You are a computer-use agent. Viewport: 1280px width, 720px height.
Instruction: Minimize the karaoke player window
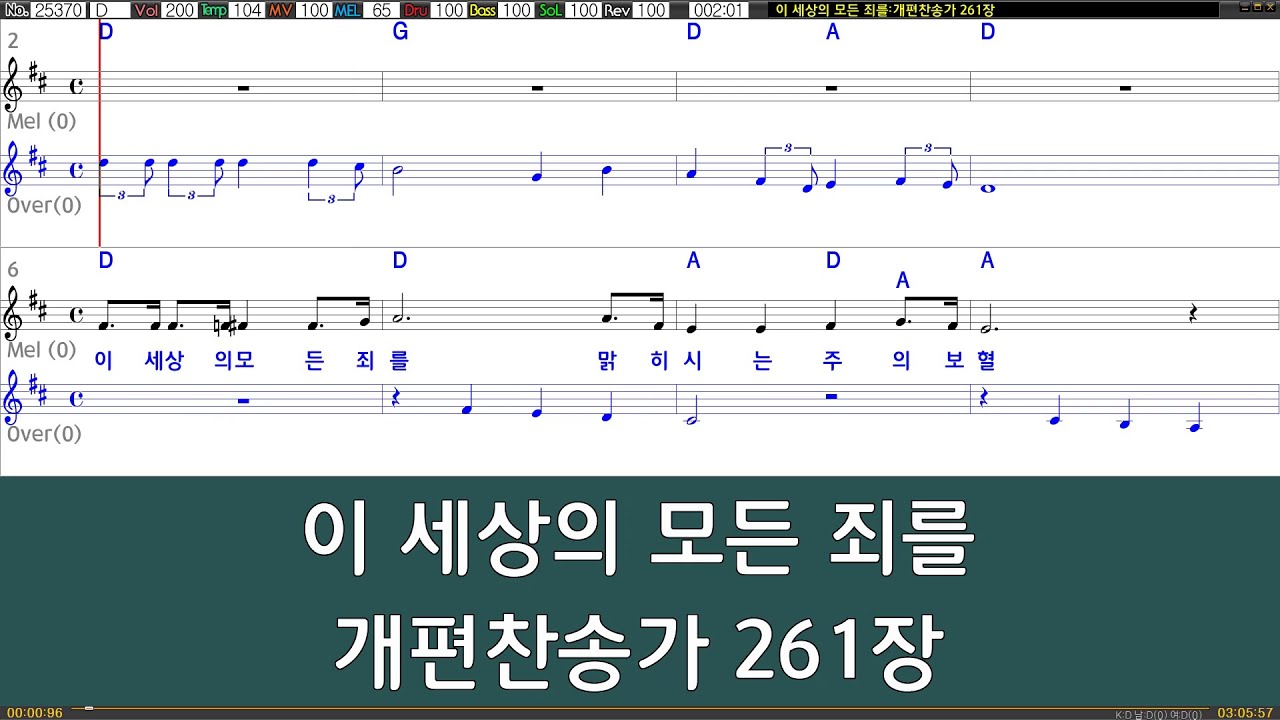(x=1245, y=8)
